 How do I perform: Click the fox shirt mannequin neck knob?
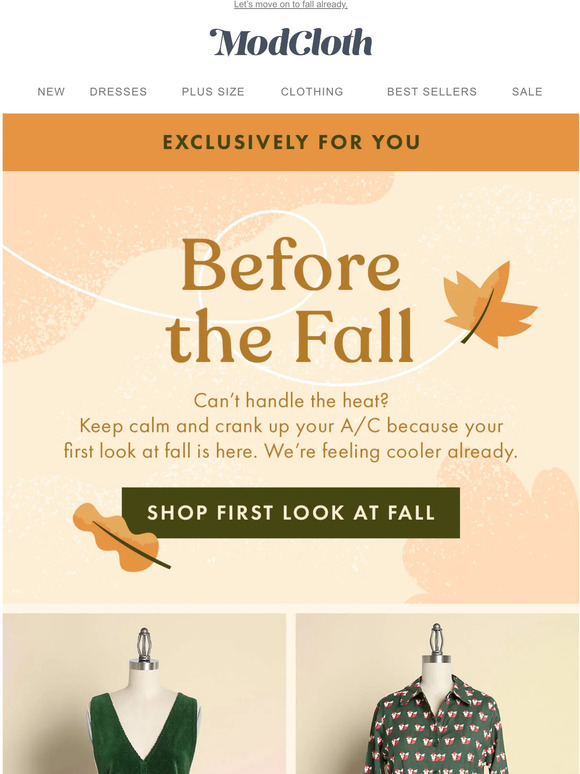[x=436, y=643]
